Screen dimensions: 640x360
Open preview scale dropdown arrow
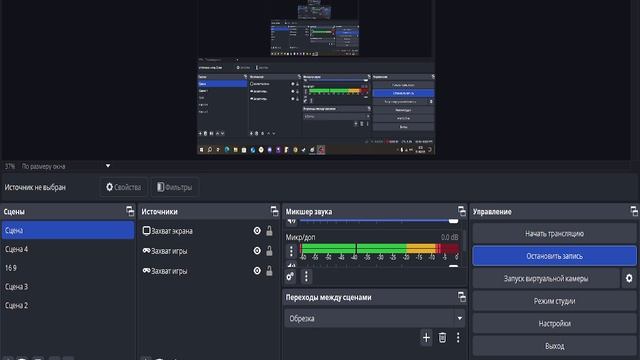pos(108,166)
